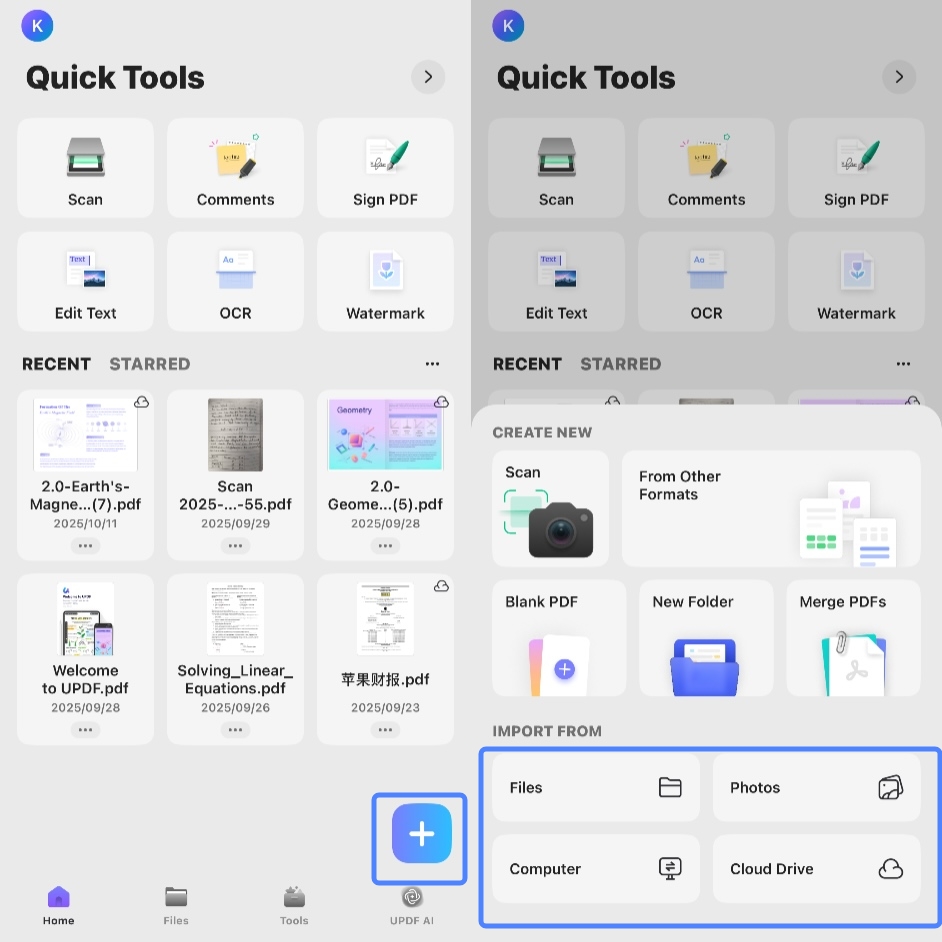Tap cloud icon on 苹果财报.pdf

point(442,586)
